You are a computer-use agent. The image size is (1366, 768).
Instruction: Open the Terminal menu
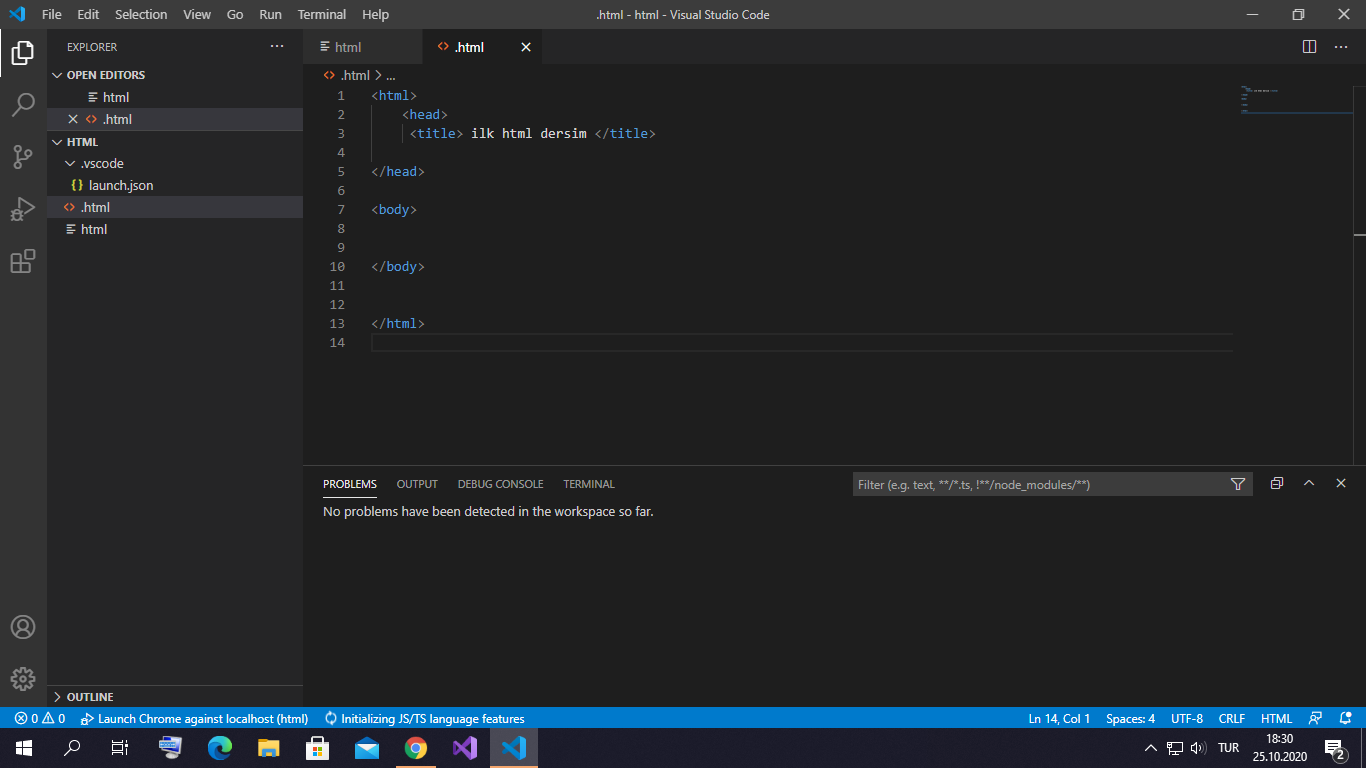(321, 14)
